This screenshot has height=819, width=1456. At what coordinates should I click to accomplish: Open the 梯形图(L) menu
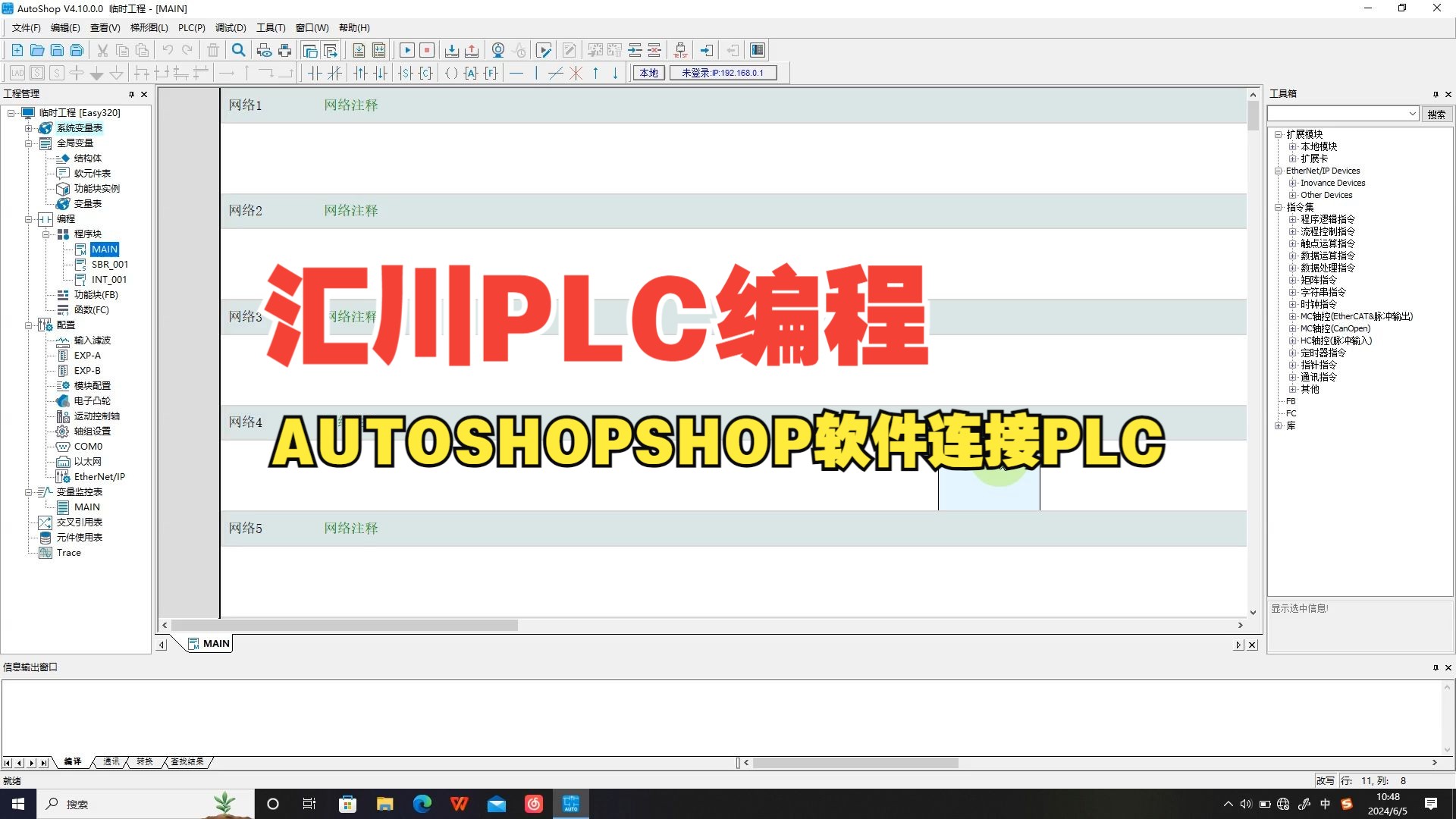[149, 28]
